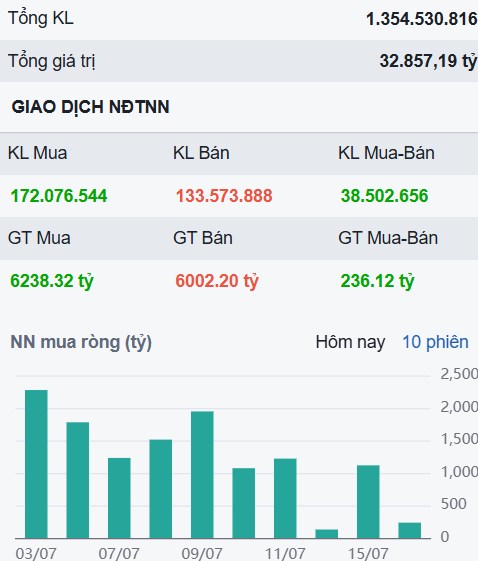Click buy value 6238.32 tỷ
478x561 pixels.
[x=52, y=281]
